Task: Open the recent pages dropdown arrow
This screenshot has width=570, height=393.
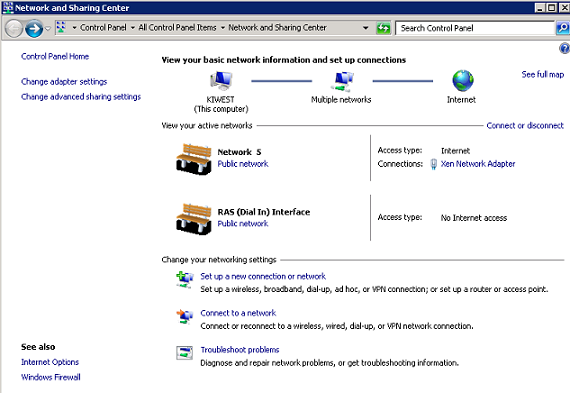Action: click(48, 29)
